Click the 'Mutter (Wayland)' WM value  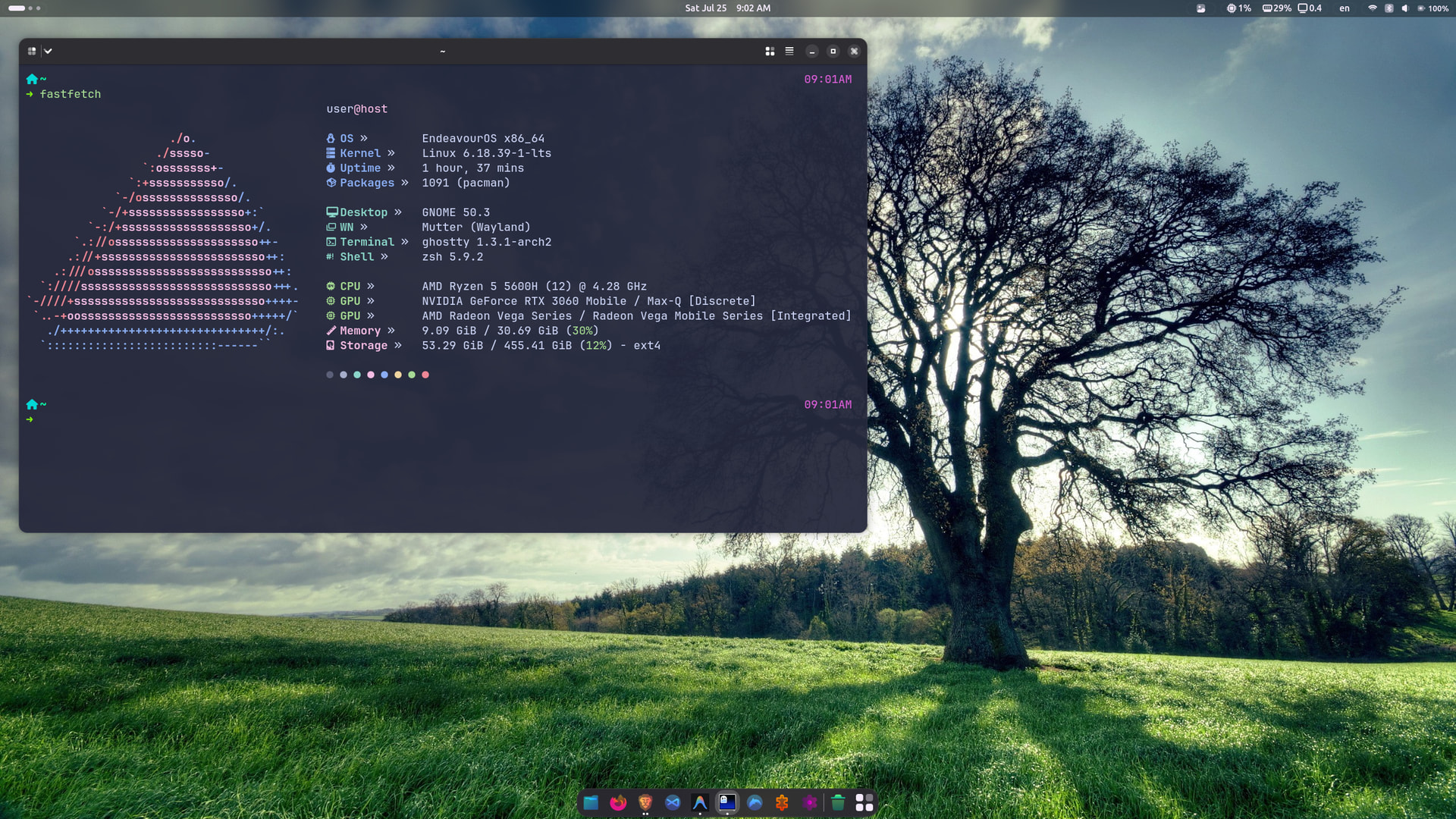coord(476,227)
